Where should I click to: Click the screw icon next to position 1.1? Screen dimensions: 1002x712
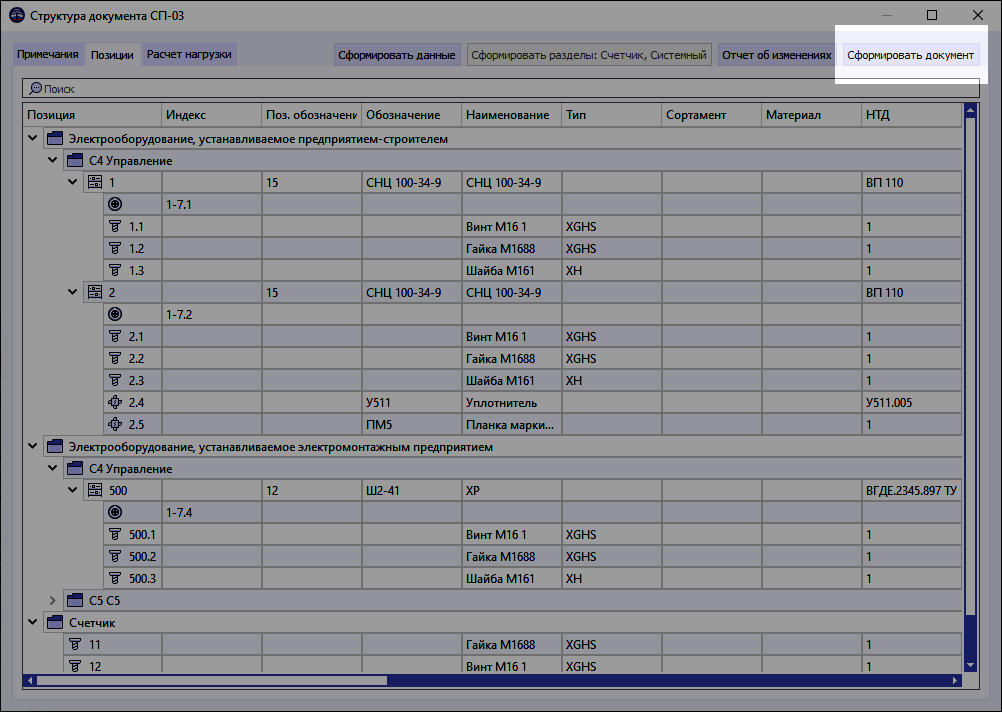(114, 226)
